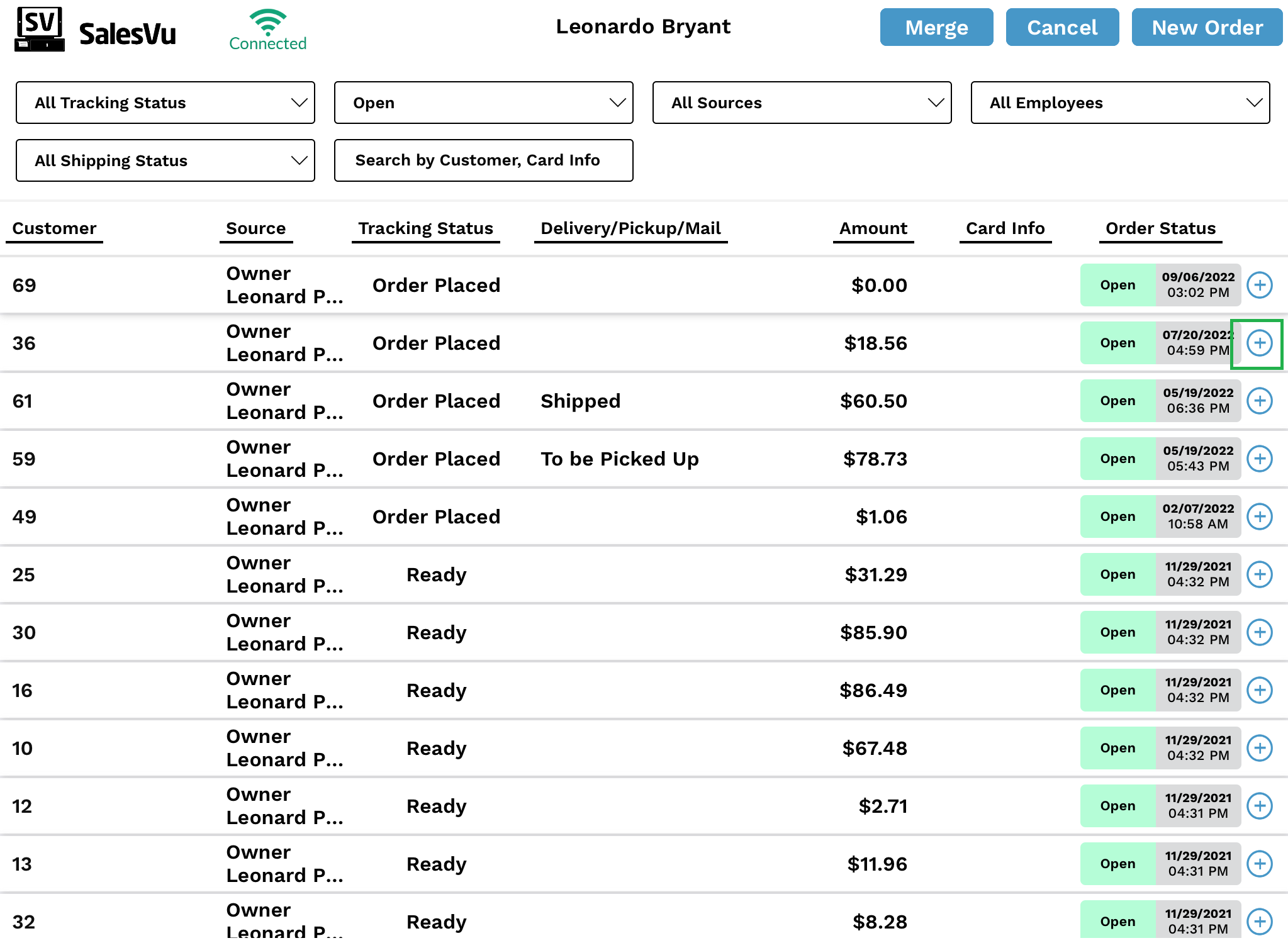Screen dimensions: 1288x943
Task: Sort by the Amount column header
Action: click(x=873, y=228)
